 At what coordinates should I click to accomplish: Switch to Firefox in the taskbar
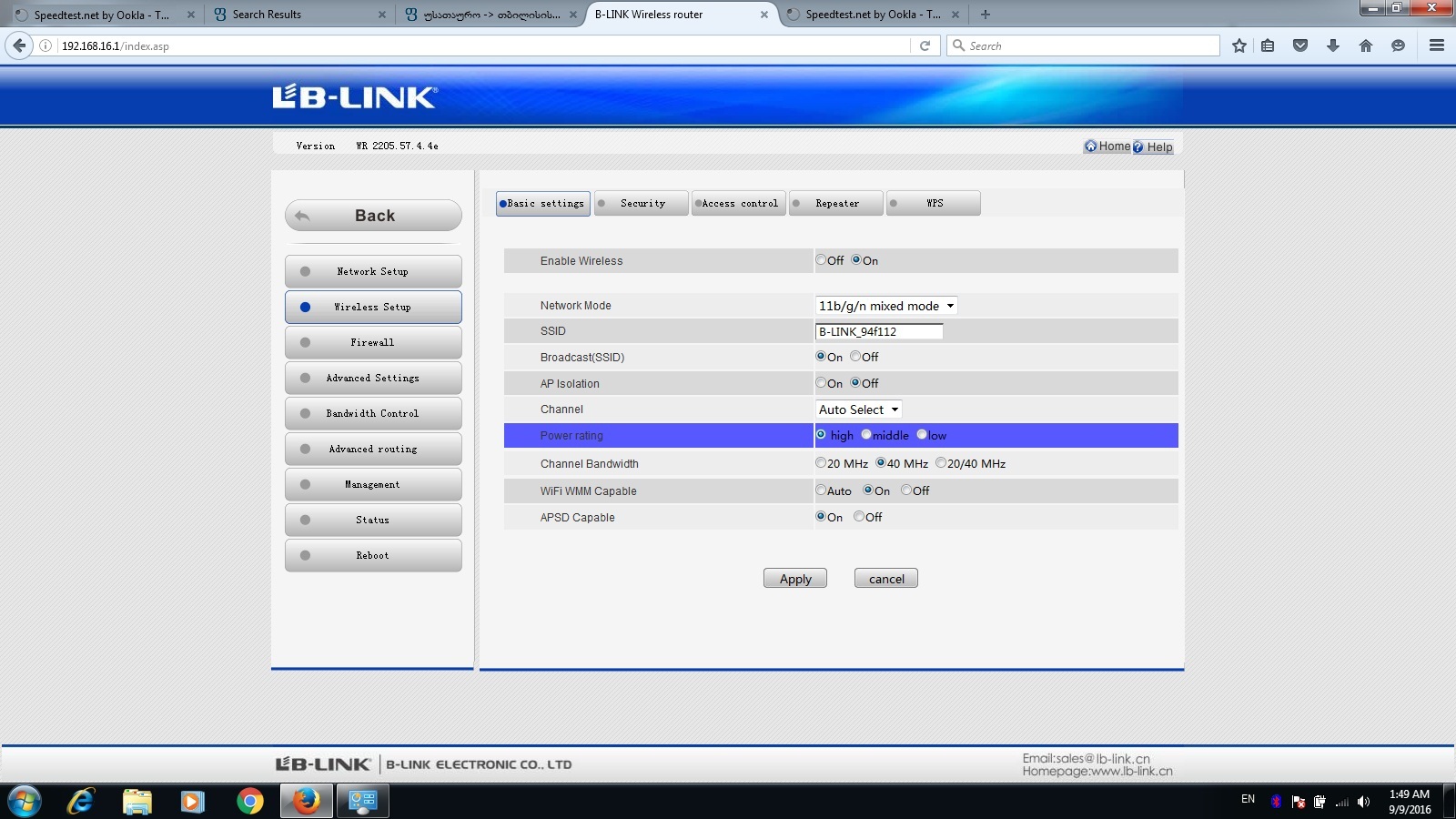(307, 801)
